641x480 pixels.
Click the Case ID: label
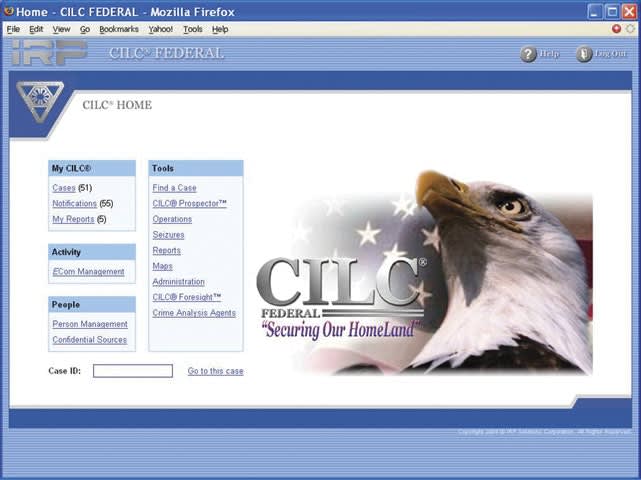point(65,371)
